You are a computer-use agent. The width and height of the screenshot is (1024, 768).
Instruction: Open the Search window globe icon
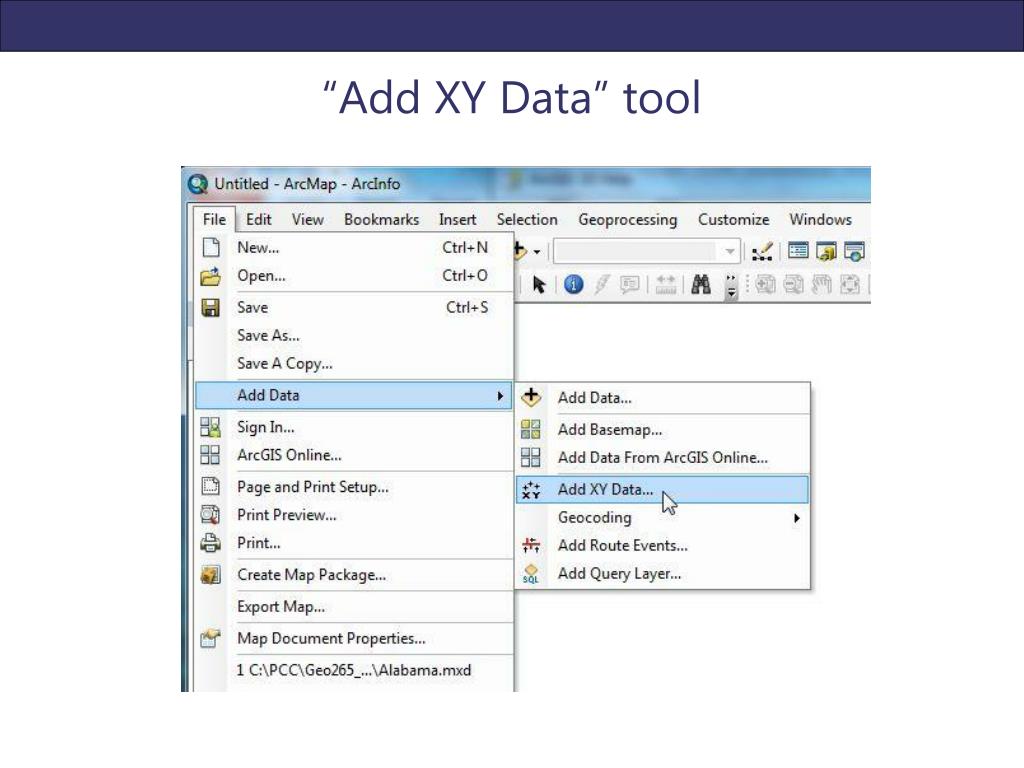coord(854,251)
